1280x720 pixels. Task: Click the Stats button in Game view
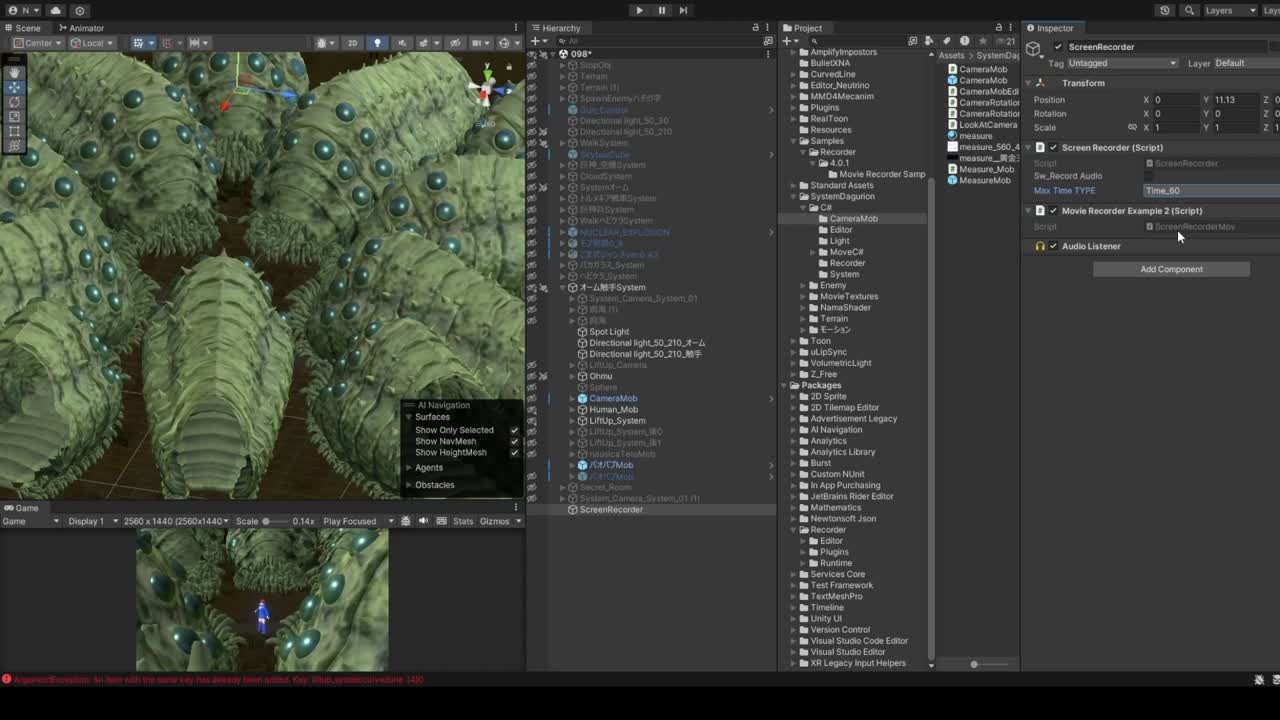[x=463, y=521]
